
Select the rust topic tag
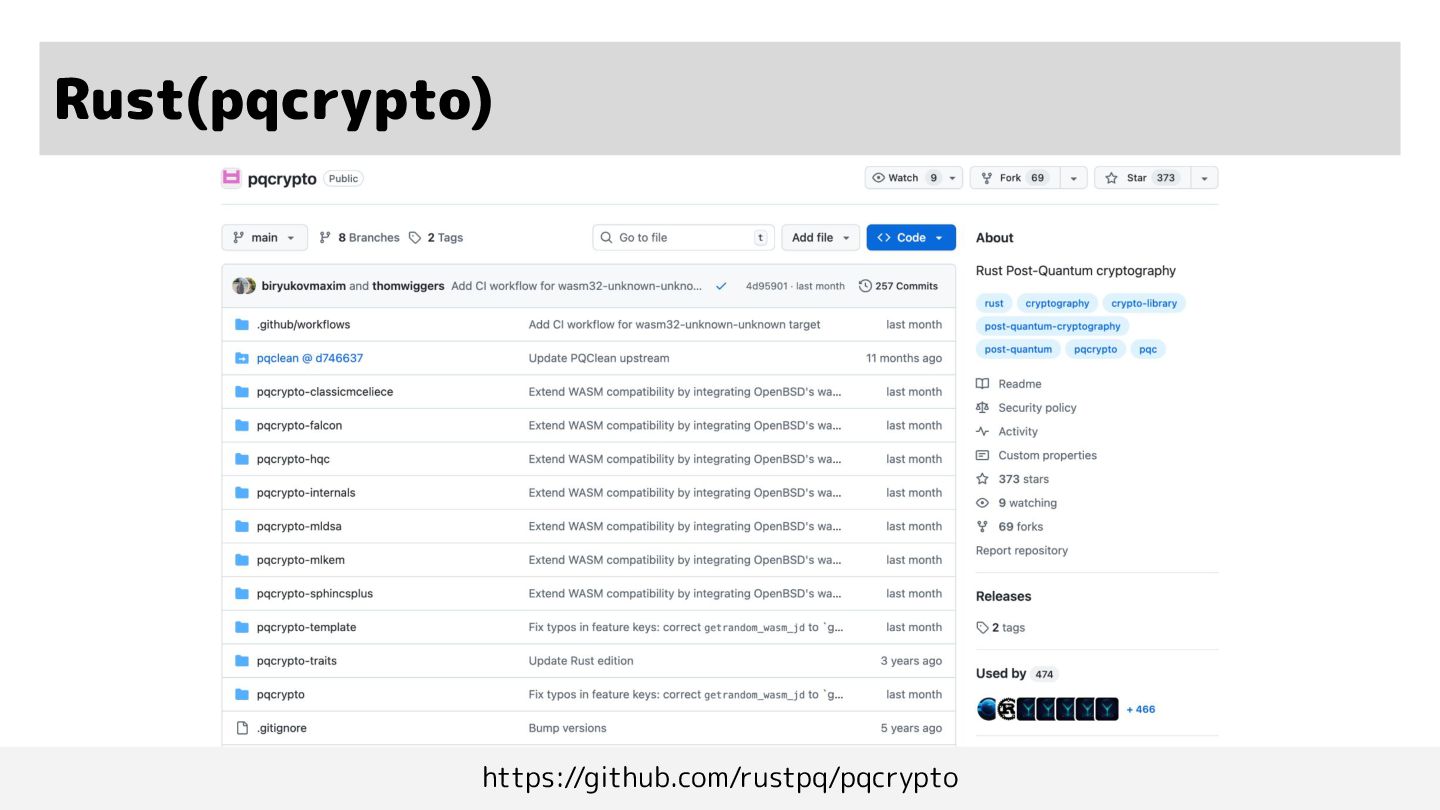[x=994, y=303]
